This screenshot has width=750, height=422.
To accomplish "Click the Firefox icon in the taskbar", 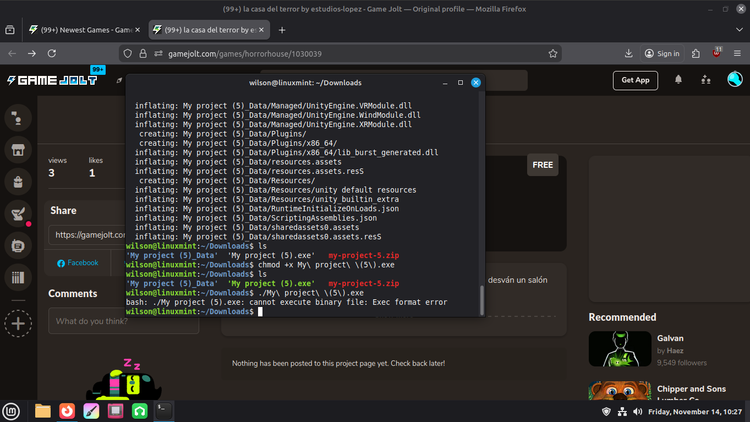I will pyautogui.click(x=67, y=411).
